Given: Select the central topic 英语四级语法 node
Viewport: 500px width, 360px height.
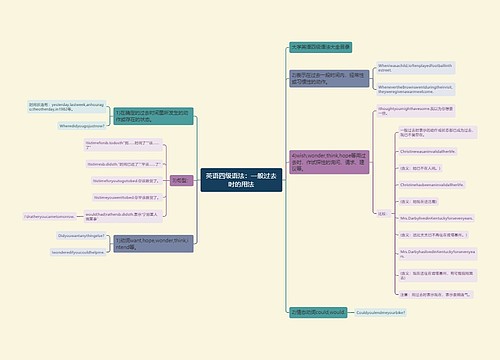Looking at the screenshot, I should click(241, 180).
